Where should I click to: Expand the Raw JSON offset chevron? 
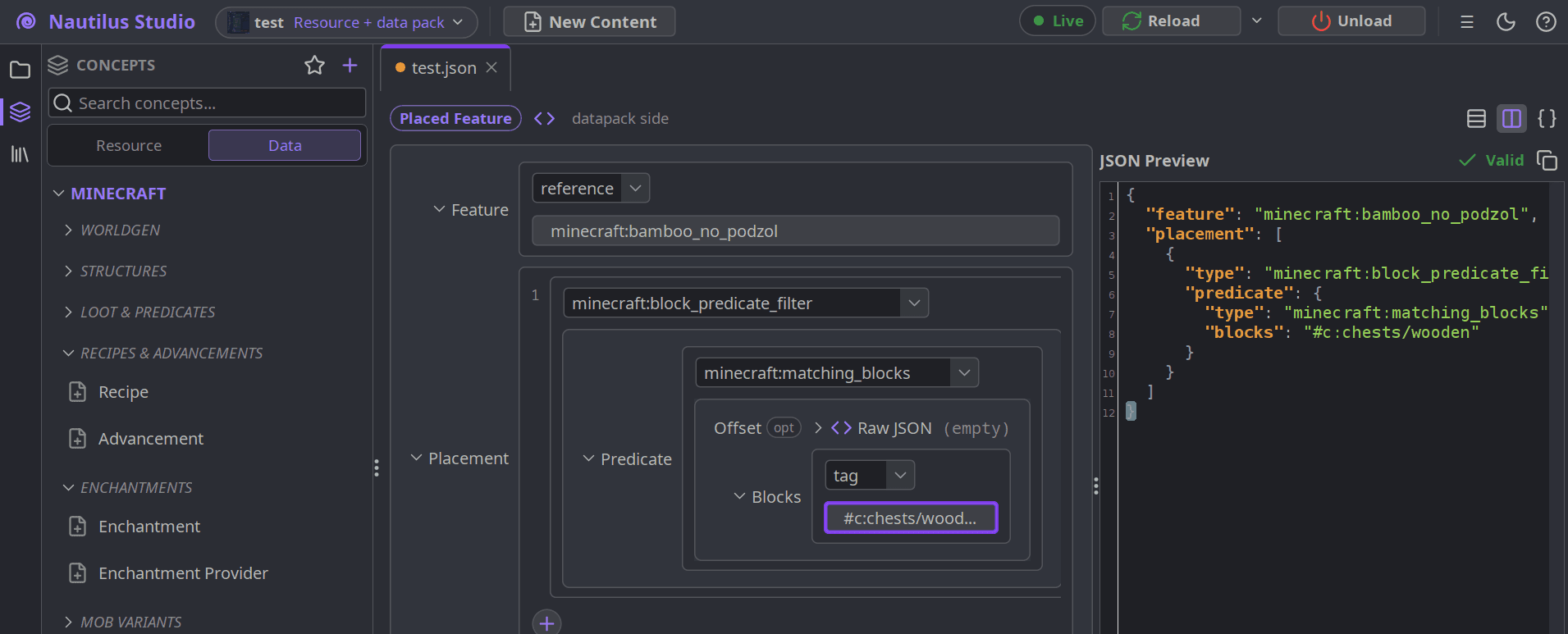818,428
